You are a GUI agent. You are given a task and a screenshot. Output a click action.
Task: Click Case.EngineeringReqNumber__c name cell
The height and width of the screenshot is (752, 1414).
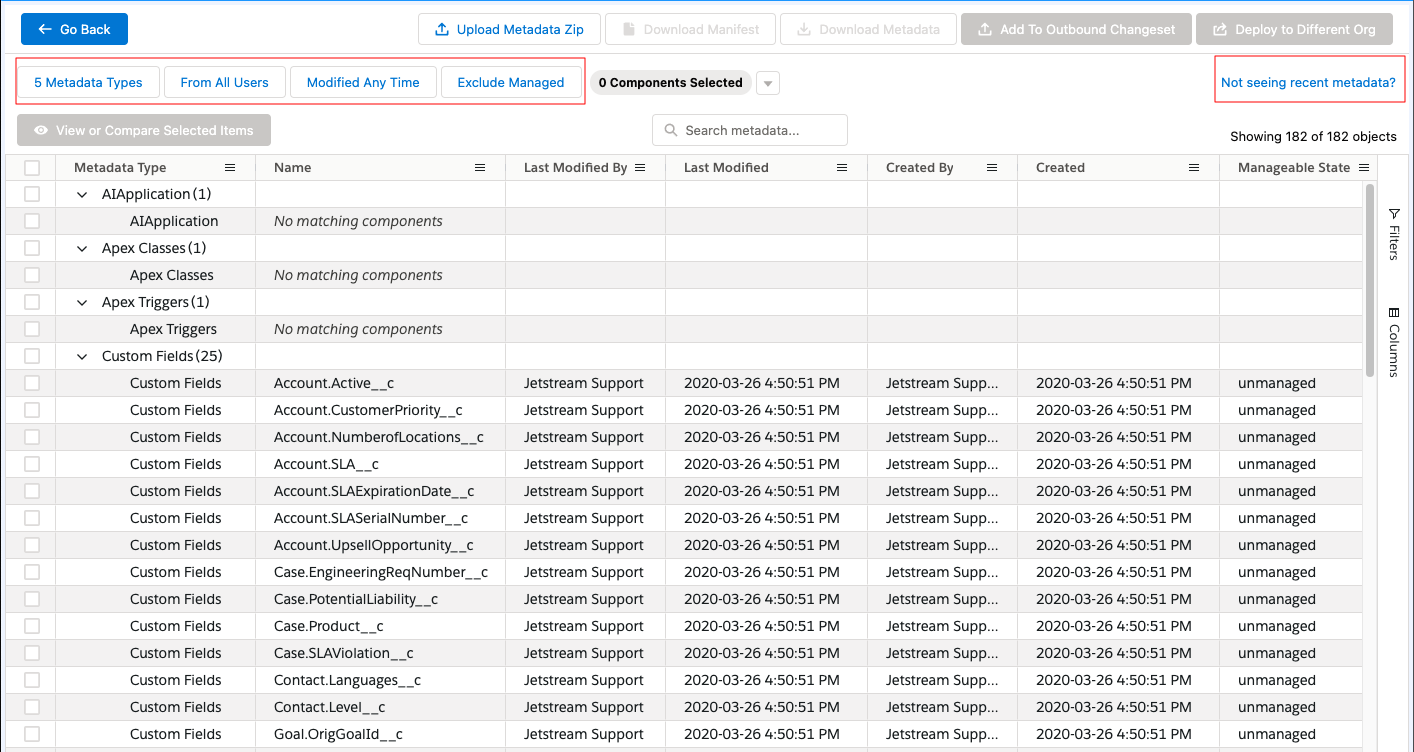[380, 572]
